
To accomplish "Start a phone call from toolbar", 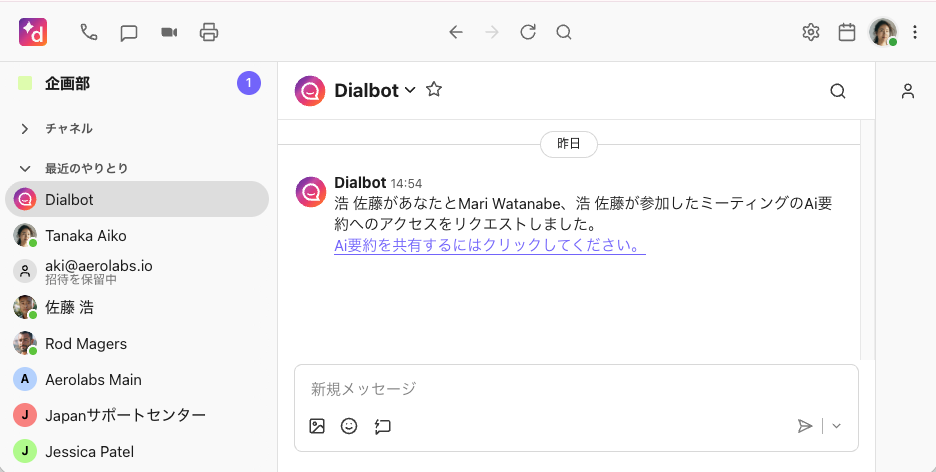I will [89, 32].
